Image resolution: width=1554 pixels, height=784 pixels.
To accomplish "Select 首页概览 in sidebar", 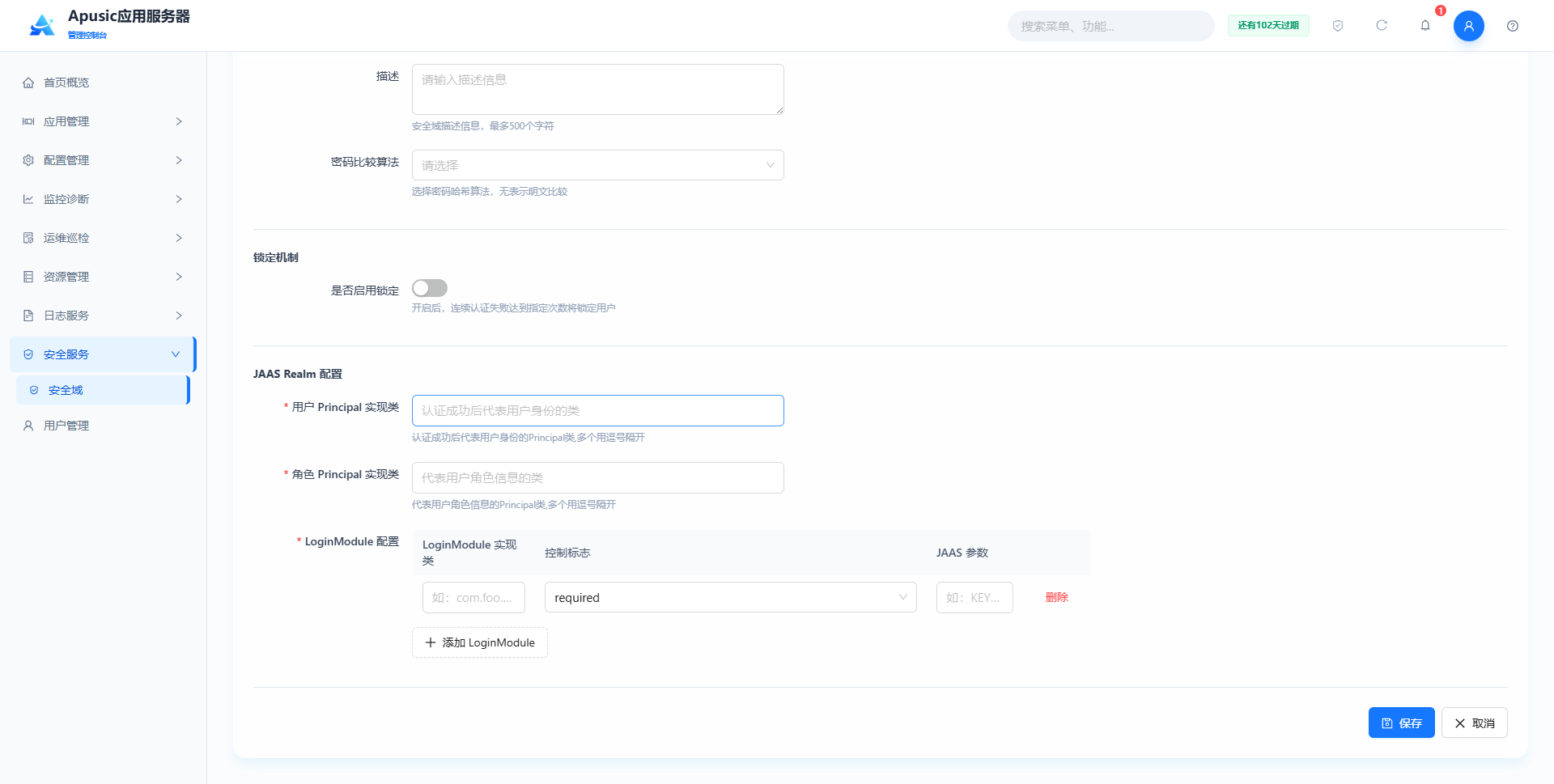I will coord(103,83).
